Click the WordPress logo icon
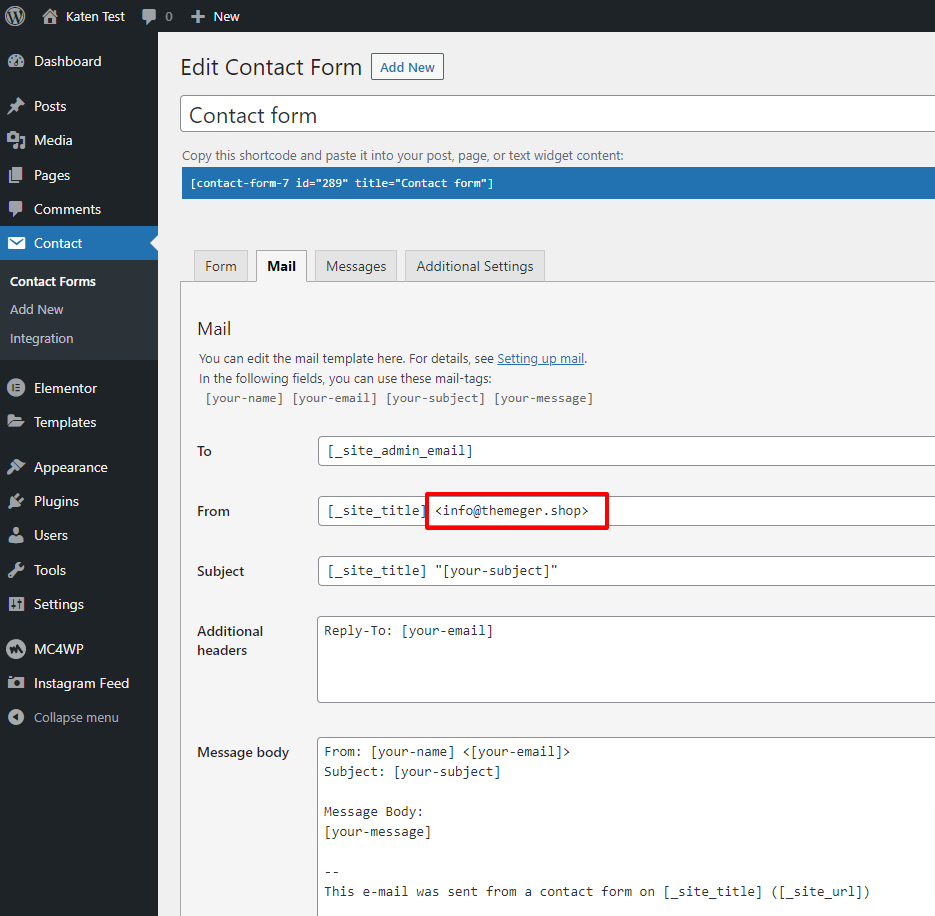 coord(15,16)
